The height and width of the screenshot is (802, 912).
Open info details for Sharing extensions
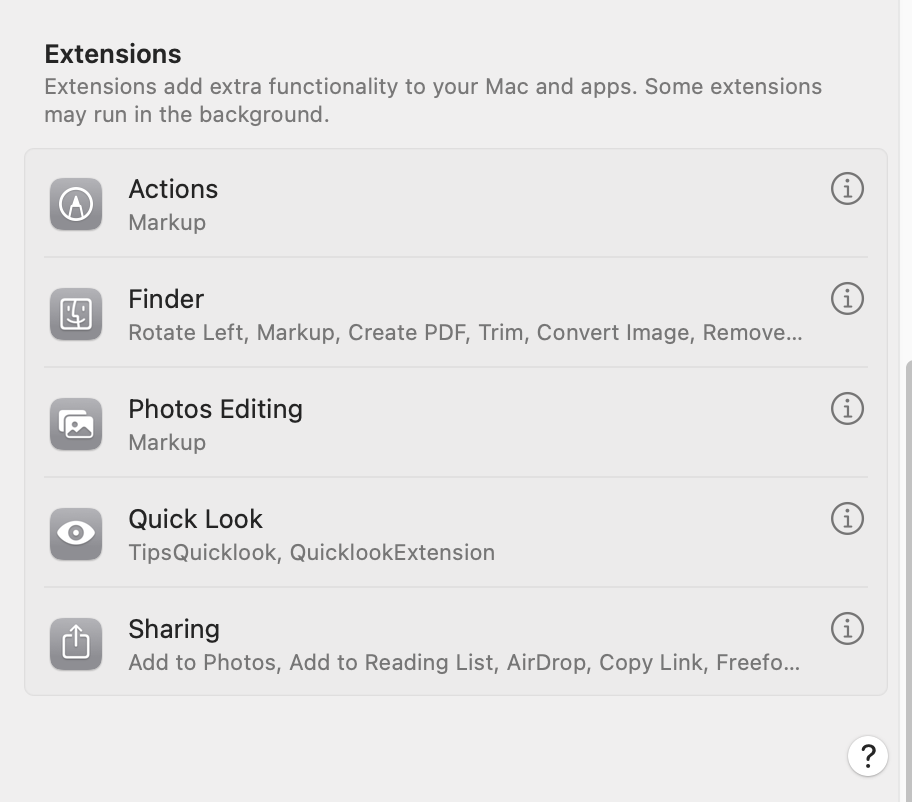pyautogui.click(x=847, y=628)
